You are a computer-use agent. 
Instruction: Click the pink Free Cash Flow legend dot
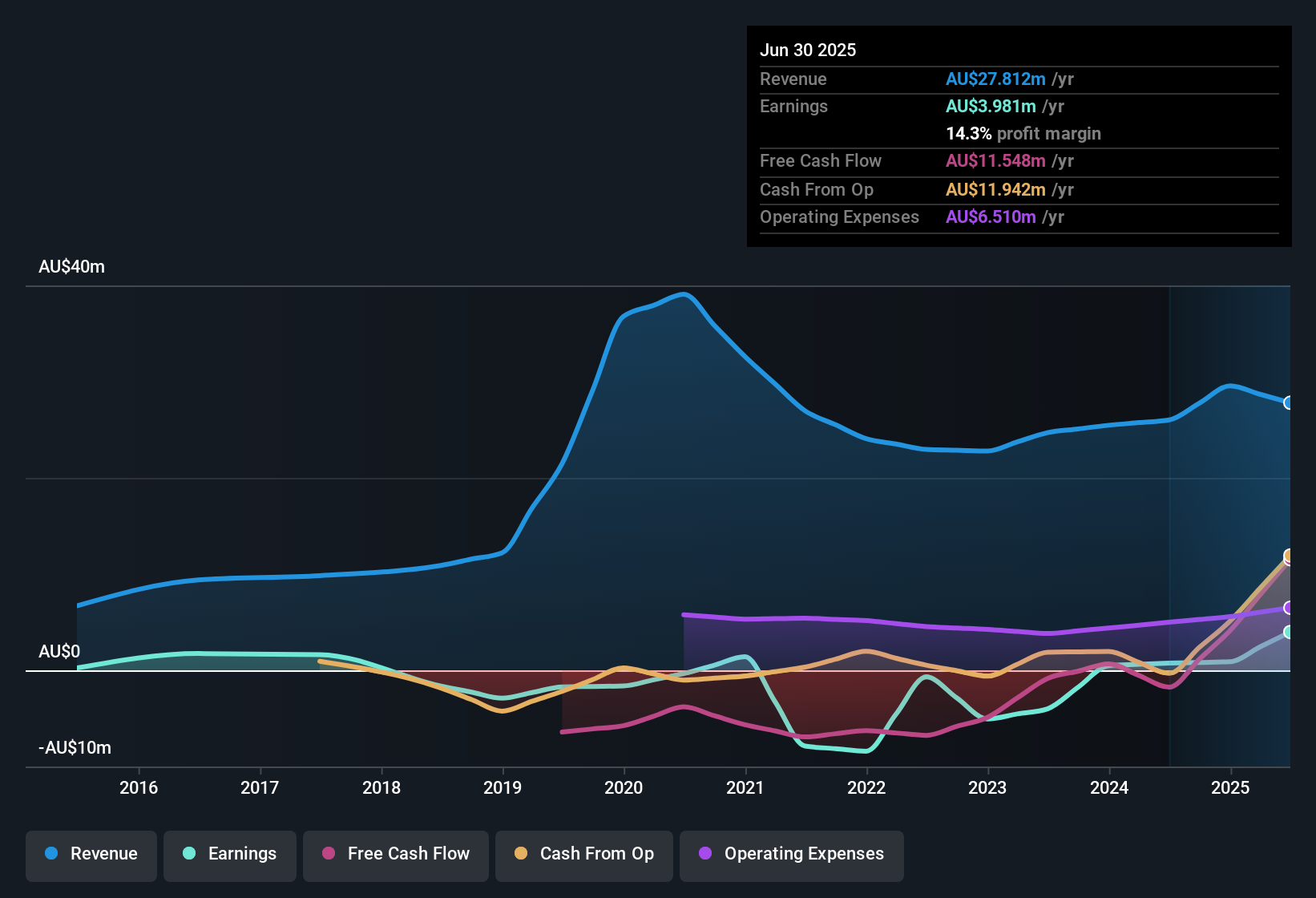click(329, 854)
